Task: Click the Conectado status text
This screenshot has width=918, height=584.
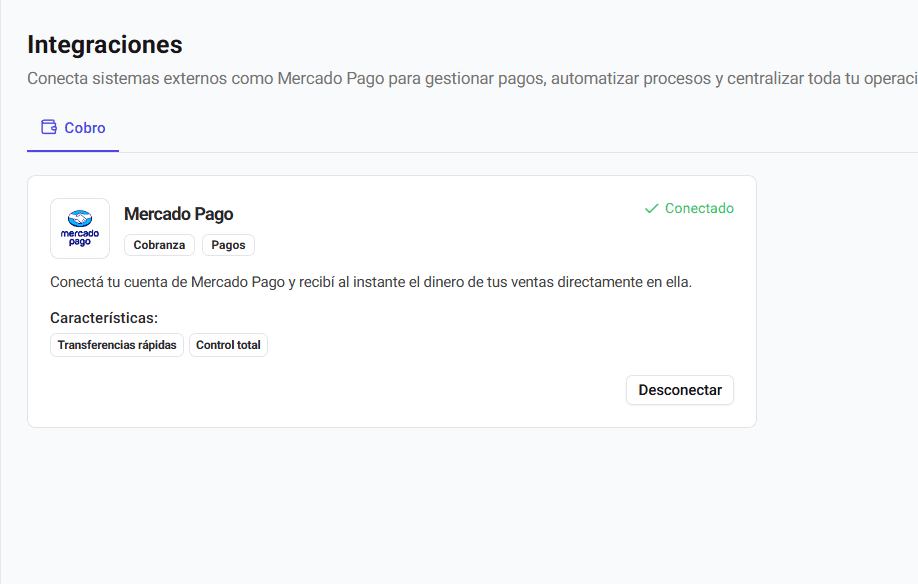Action: tap(699, 208)
